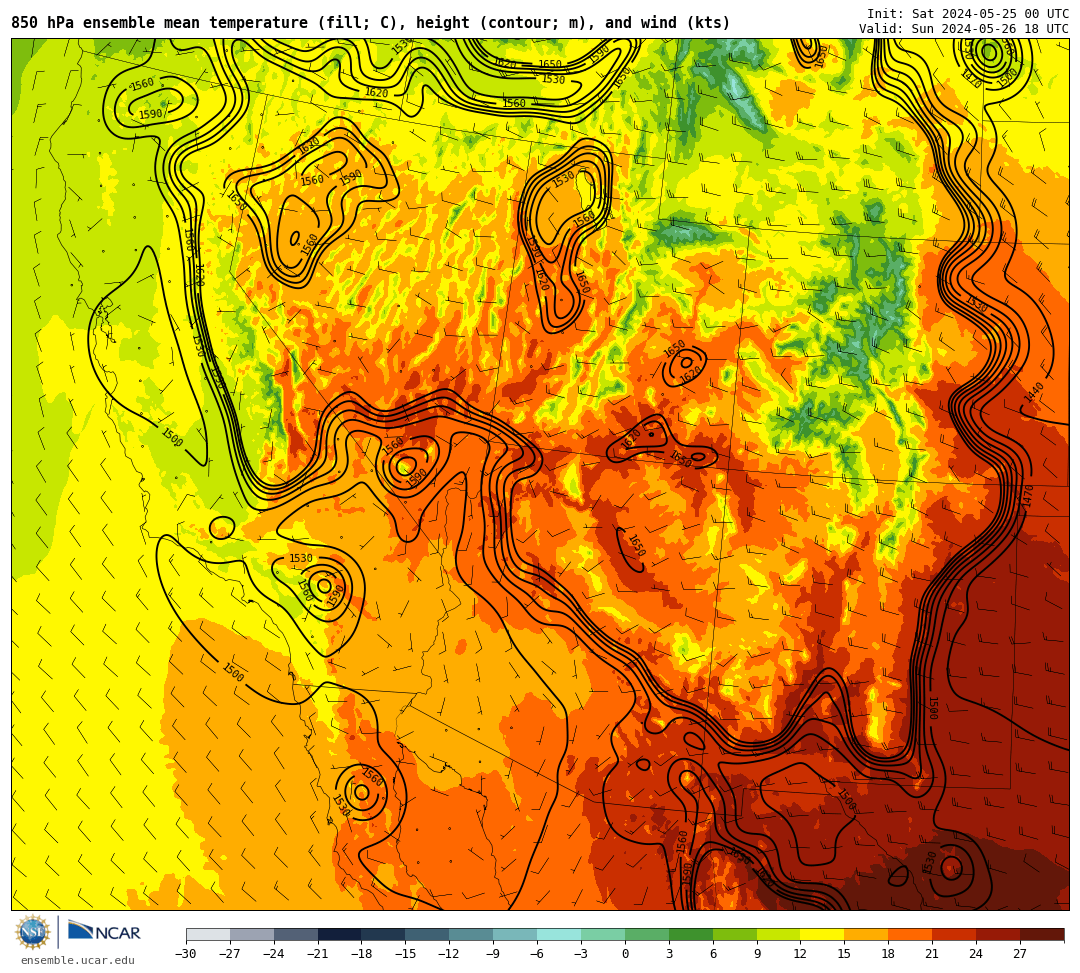Select the 850 hPa ensemble mean temperature title

(371, 23)
